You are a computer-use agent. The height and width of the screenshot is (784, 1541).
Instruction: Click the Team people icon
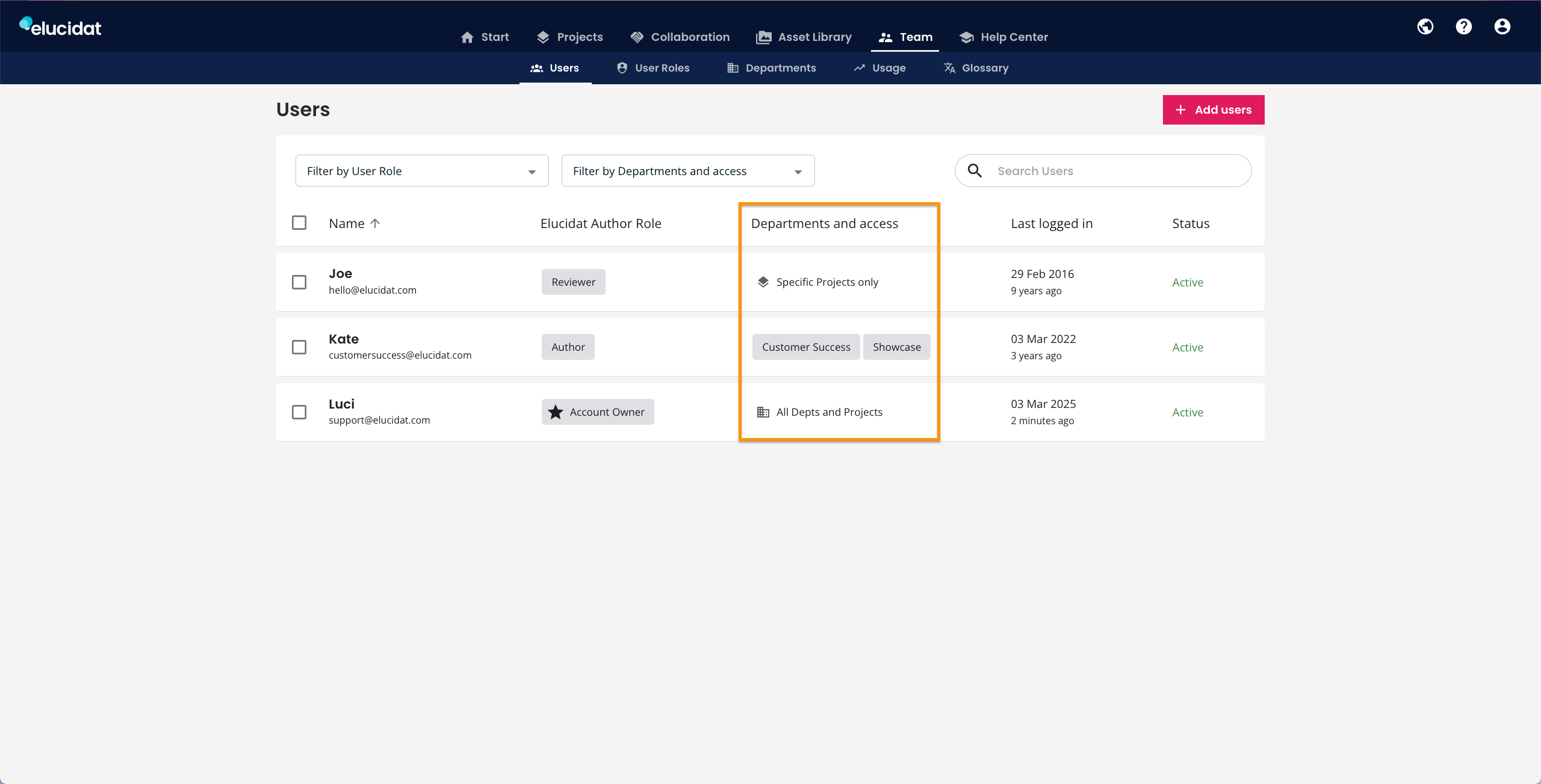pos(885,37)
